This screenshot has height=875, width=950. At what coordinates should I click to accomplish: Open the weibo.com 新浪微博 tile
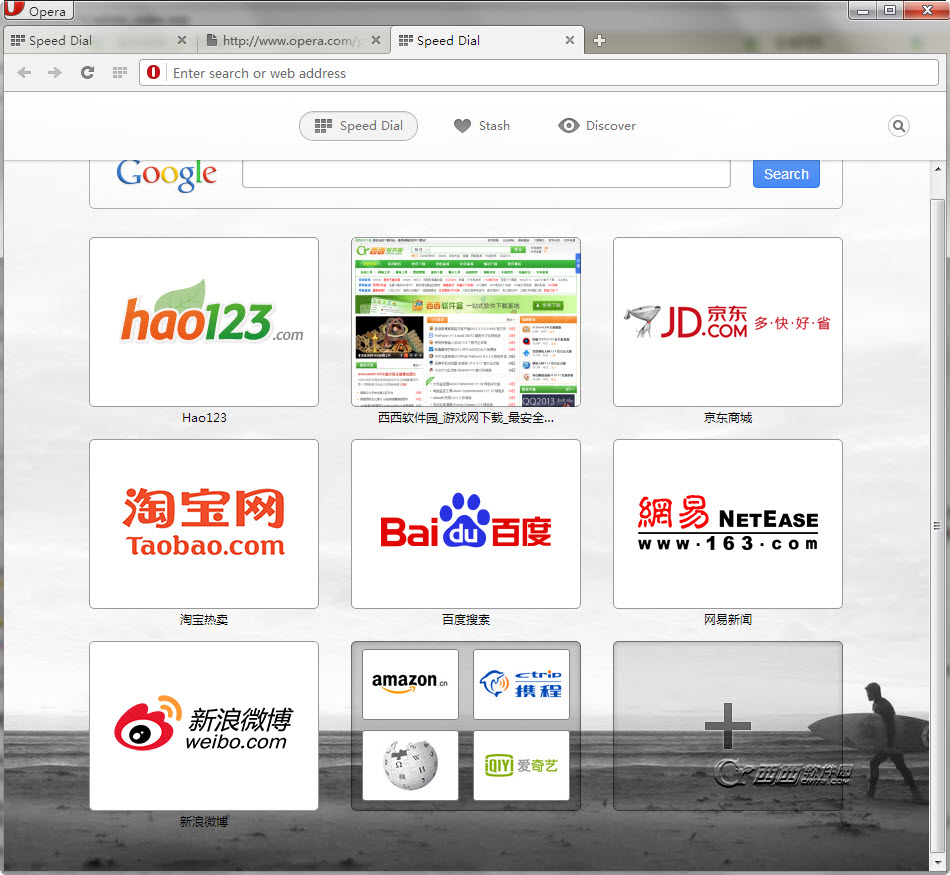204,726
